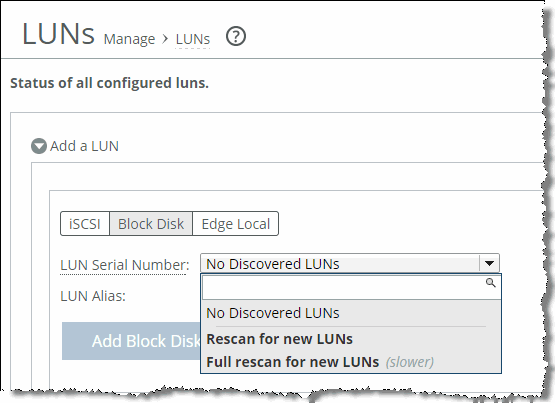Select Full rescan for new LUNs option
The height and width of the screenshot is (403, 555).
(x=292, y=362)
